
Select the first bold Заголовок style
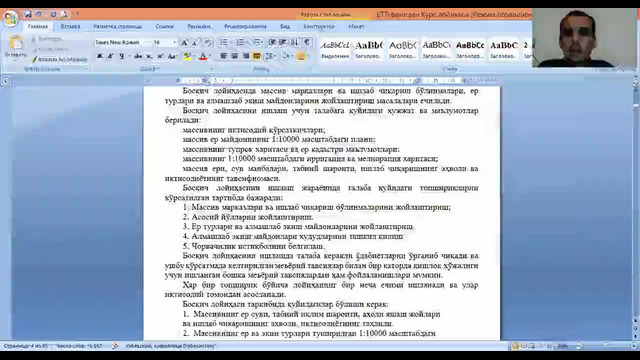[x=368, y=50]
